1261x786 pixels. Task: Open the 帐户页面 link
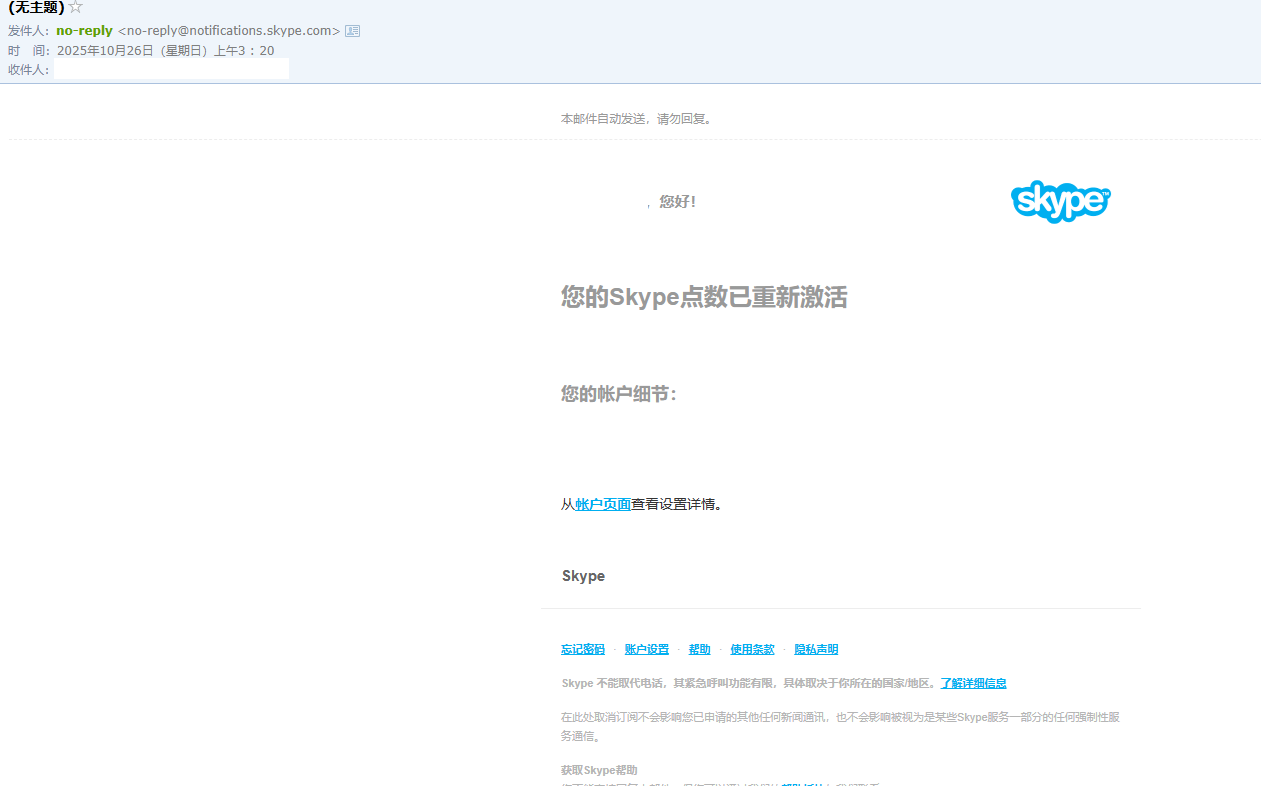[x=603, y=505]
